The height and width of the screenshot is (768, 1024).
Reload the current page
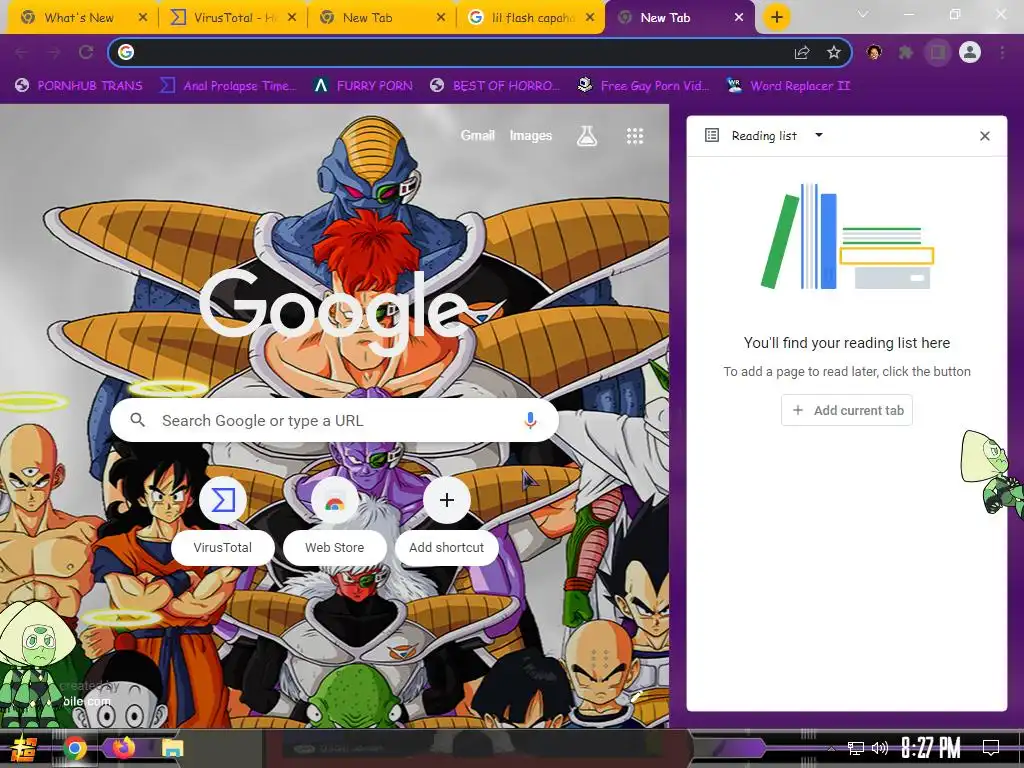(x=86, y=52)
